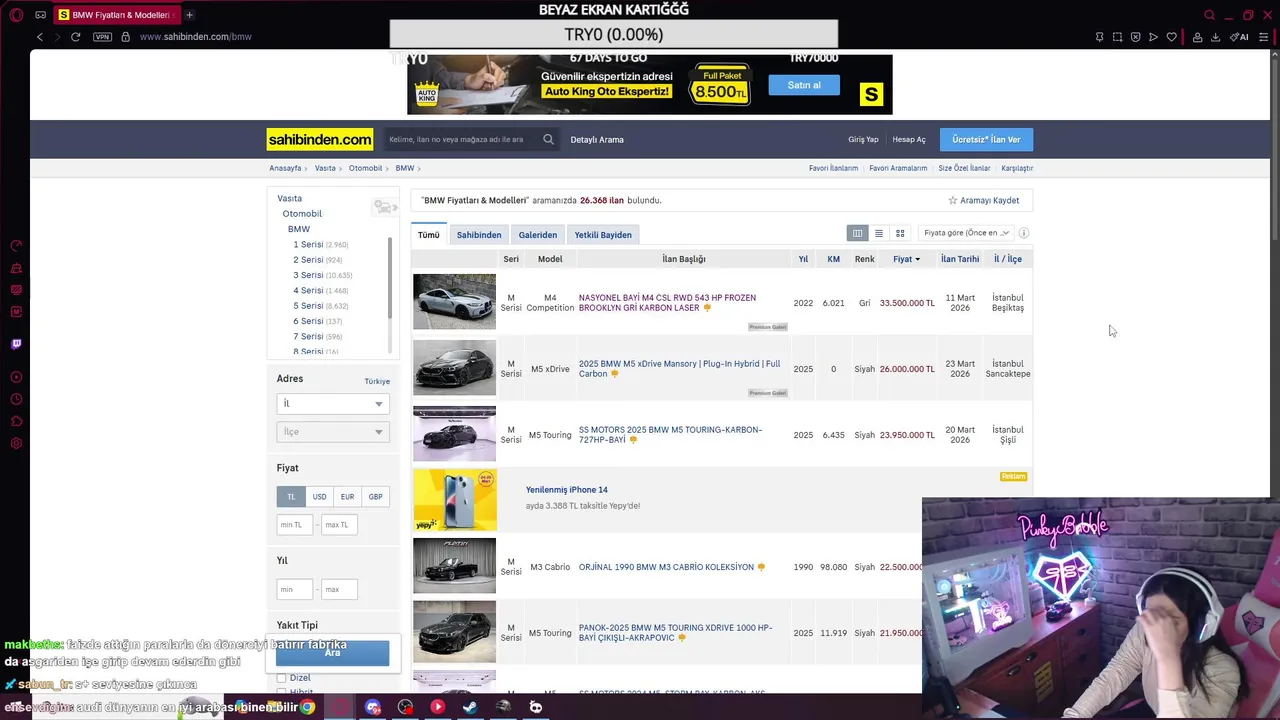Toggle the VPN badge in address bar
Image resolution: width=1280 pixels, height=720 pixels.
pos(102,37)
